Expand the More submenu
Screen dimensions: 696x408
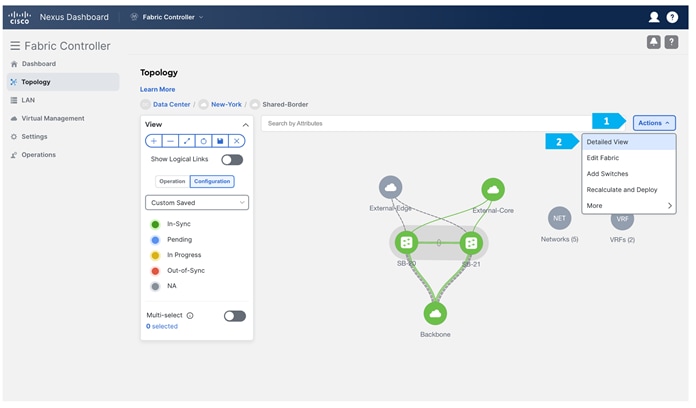click(629, 206)
